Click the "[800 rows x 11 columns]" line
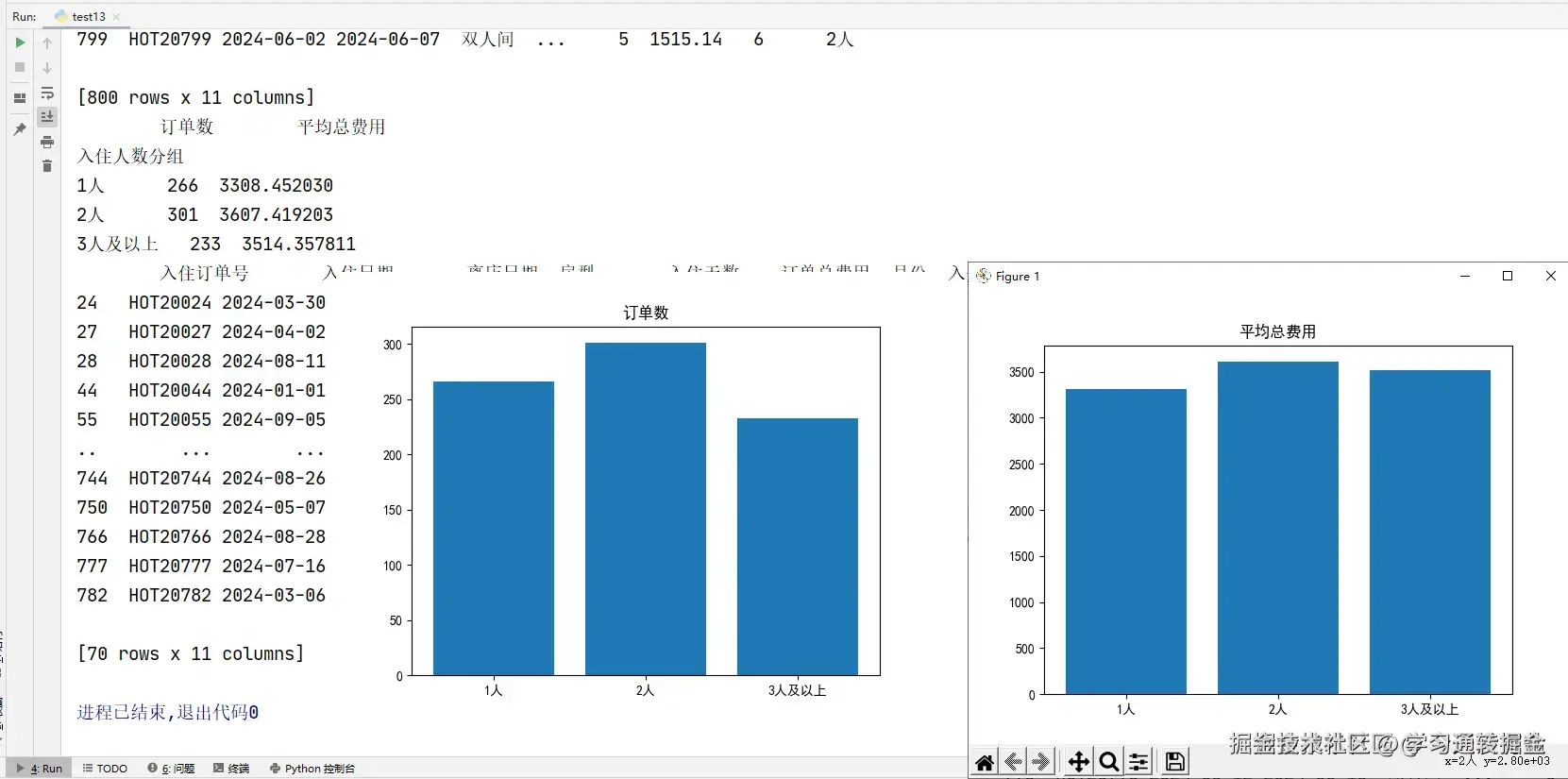 tap(195, 97)
